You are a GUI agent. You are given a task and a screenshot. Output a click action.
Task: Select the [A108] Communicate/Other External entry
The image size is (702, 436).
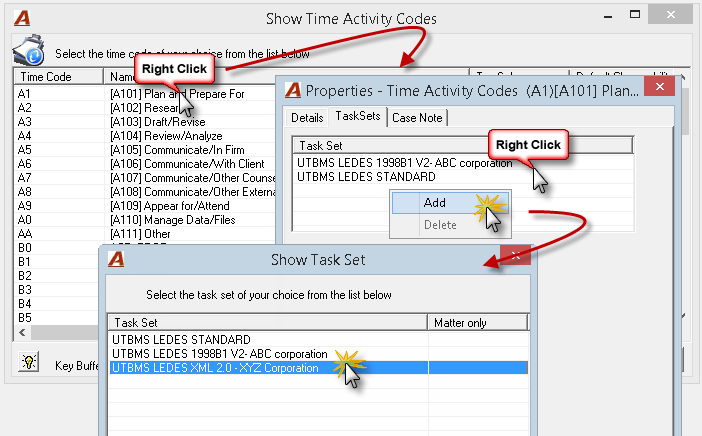(193, 192)
